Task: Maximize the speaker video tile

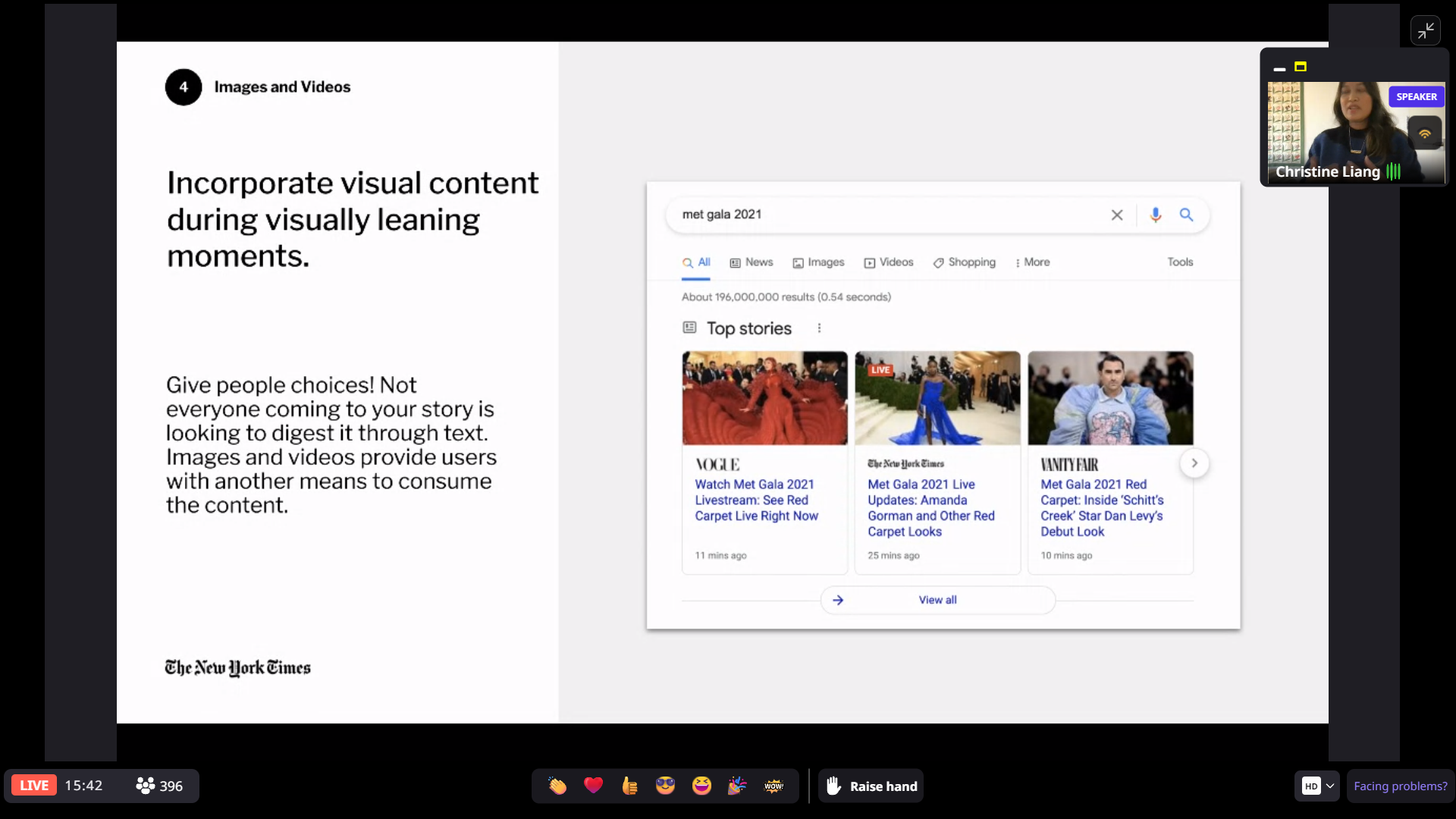Action: pos(1301,67)
